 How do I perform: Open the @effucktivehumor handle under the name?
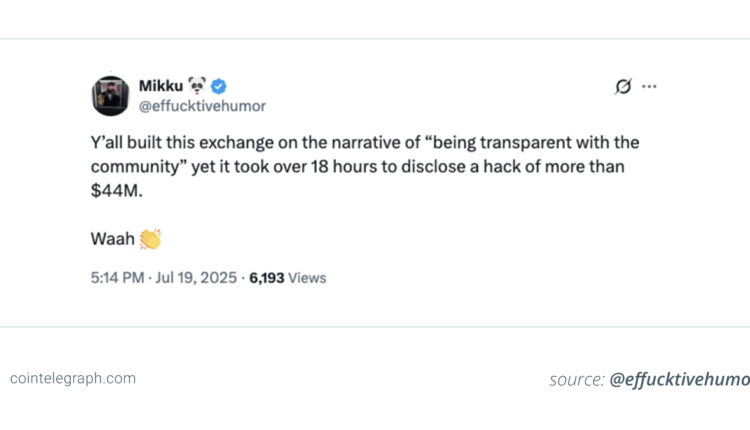point(202,105)
